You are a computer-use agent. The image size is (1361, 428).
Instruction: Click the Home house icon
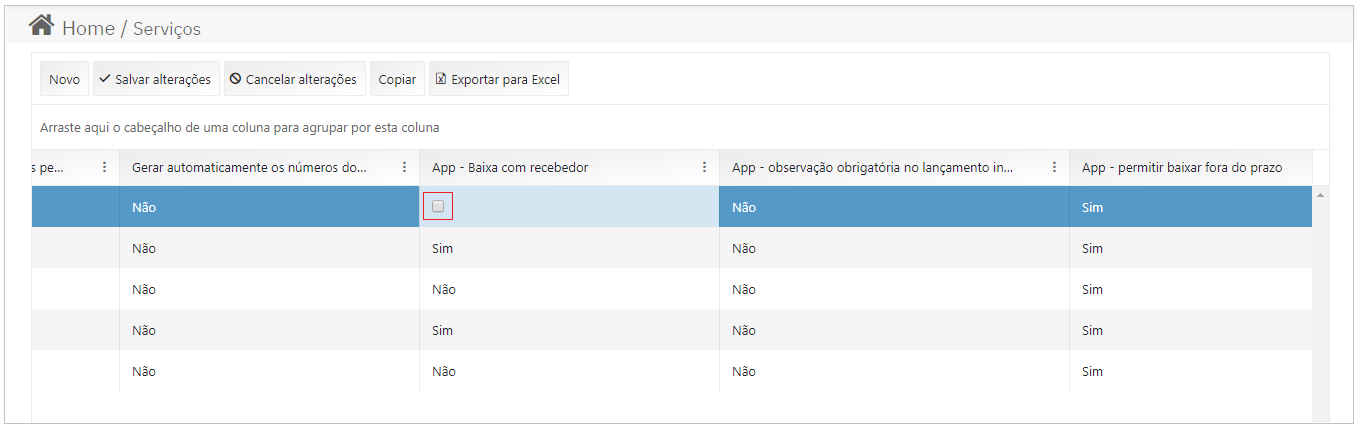tap(41, 25)
